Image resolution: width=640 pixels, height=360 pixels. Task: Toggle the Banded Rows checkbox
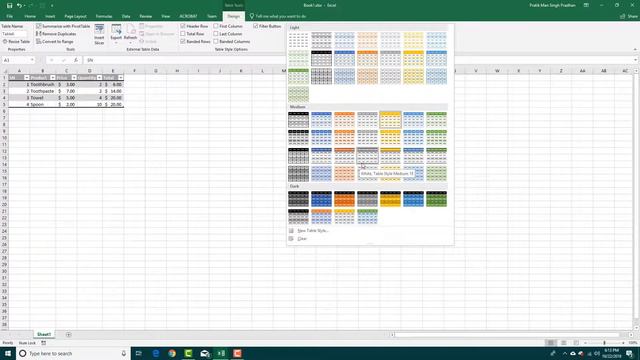click(183, 42)
